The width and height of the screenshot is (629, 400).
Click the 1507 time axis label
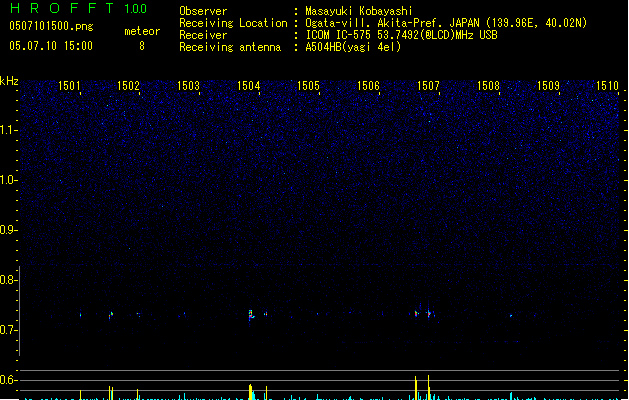coord(428,86)
